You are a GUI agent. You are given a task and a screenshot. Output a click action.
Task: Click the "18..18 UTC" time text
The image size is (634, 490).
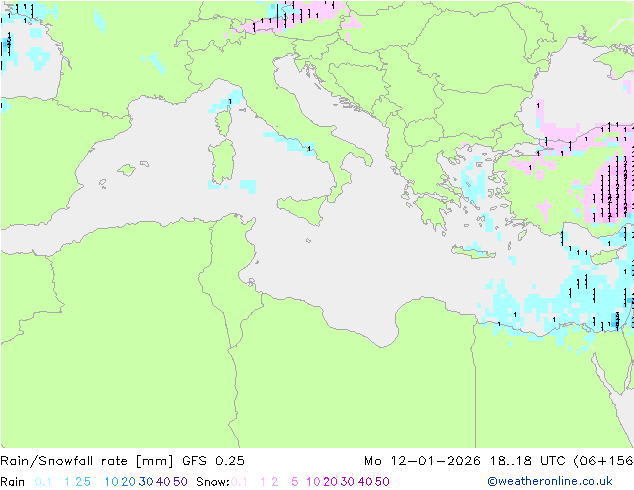[527, 461]
